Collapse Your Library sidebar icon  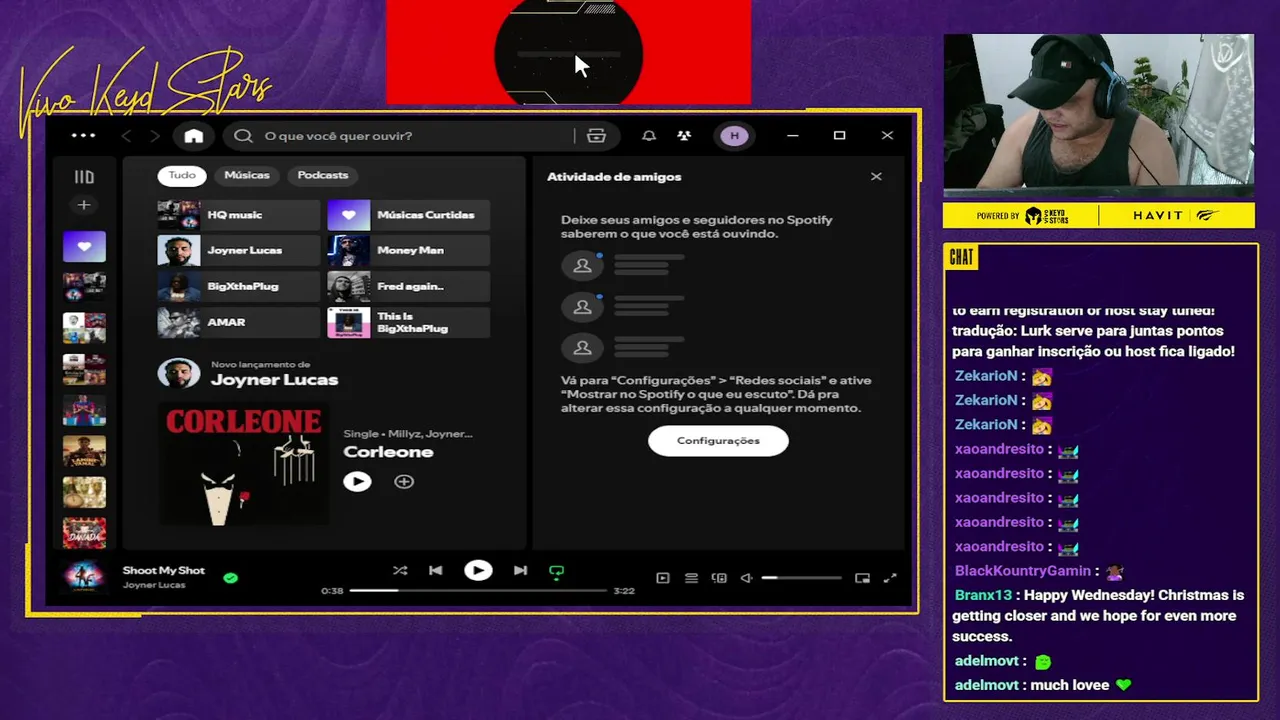84,177
